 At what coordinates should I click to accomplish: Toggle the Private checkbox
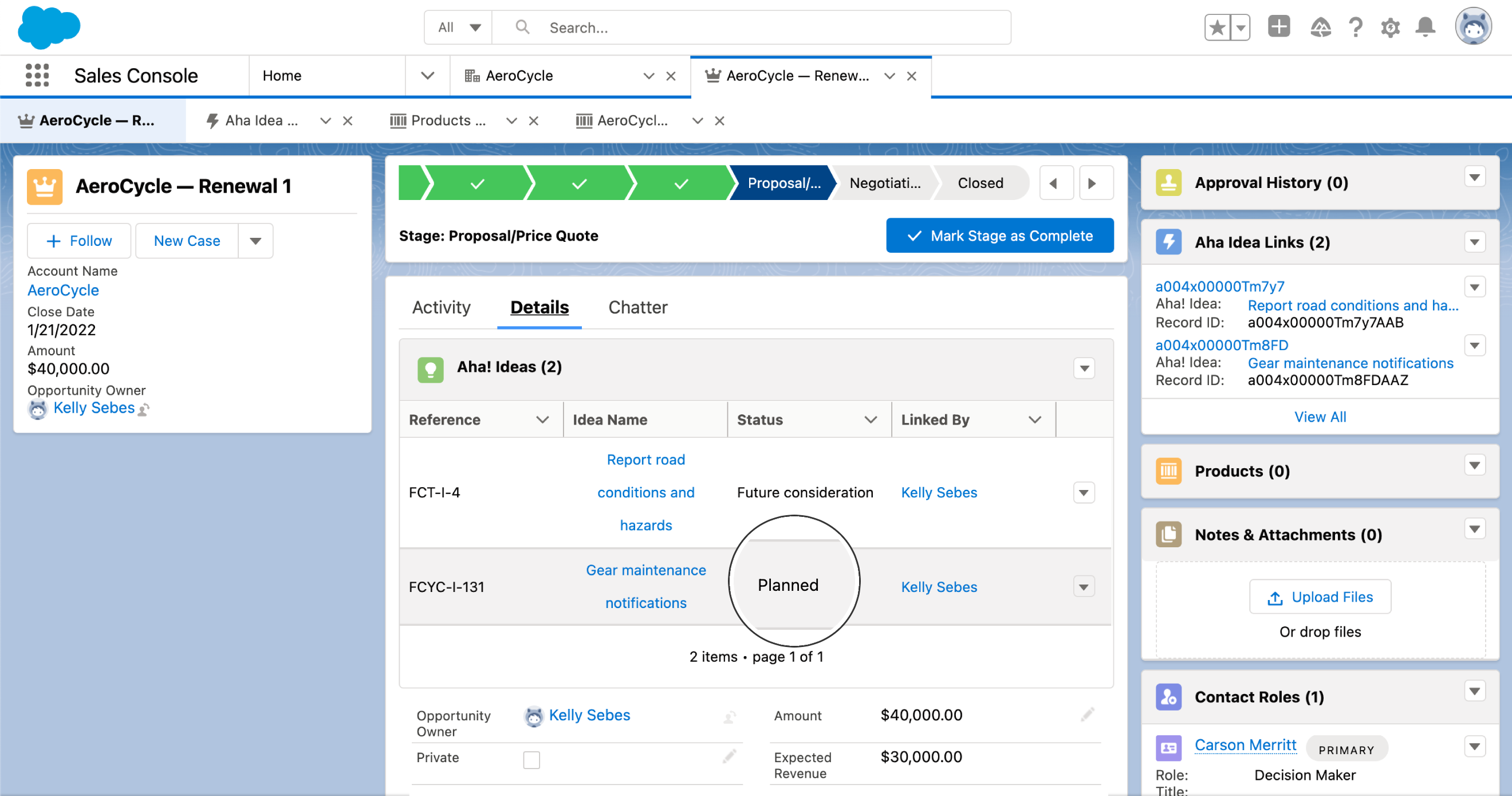click(531, 759)
